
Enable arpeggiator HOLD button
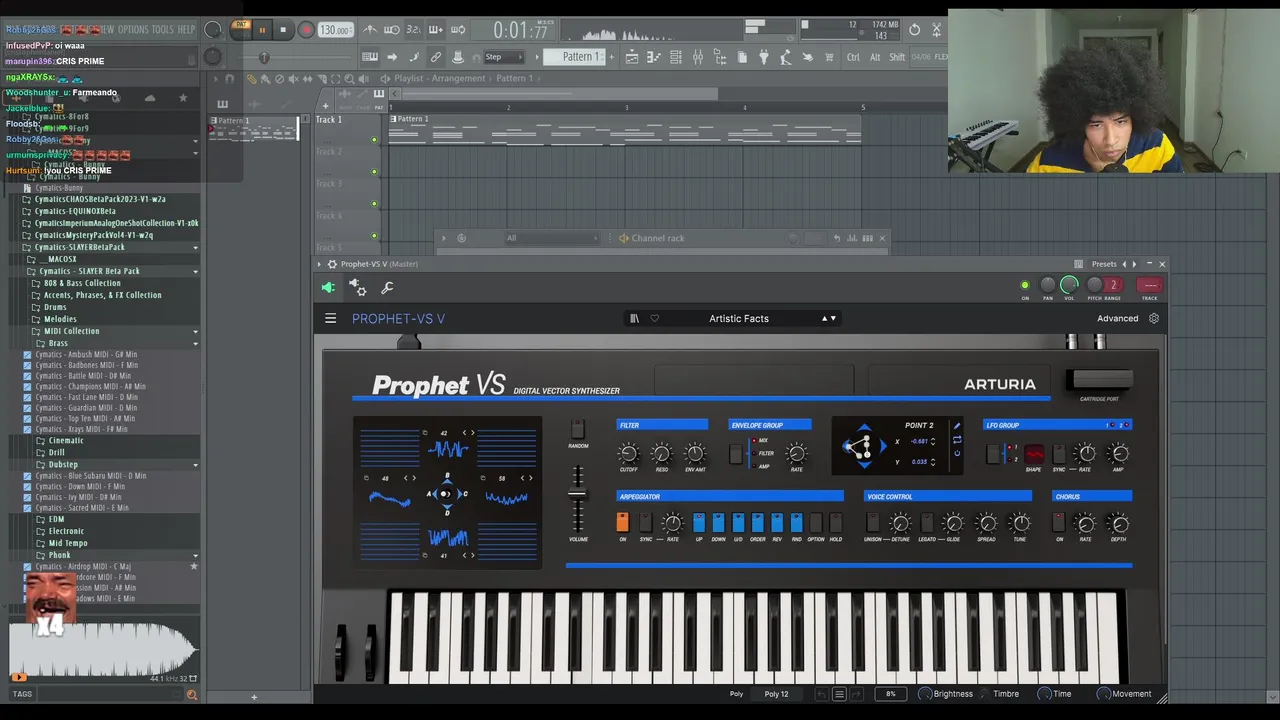pos(835,522)
